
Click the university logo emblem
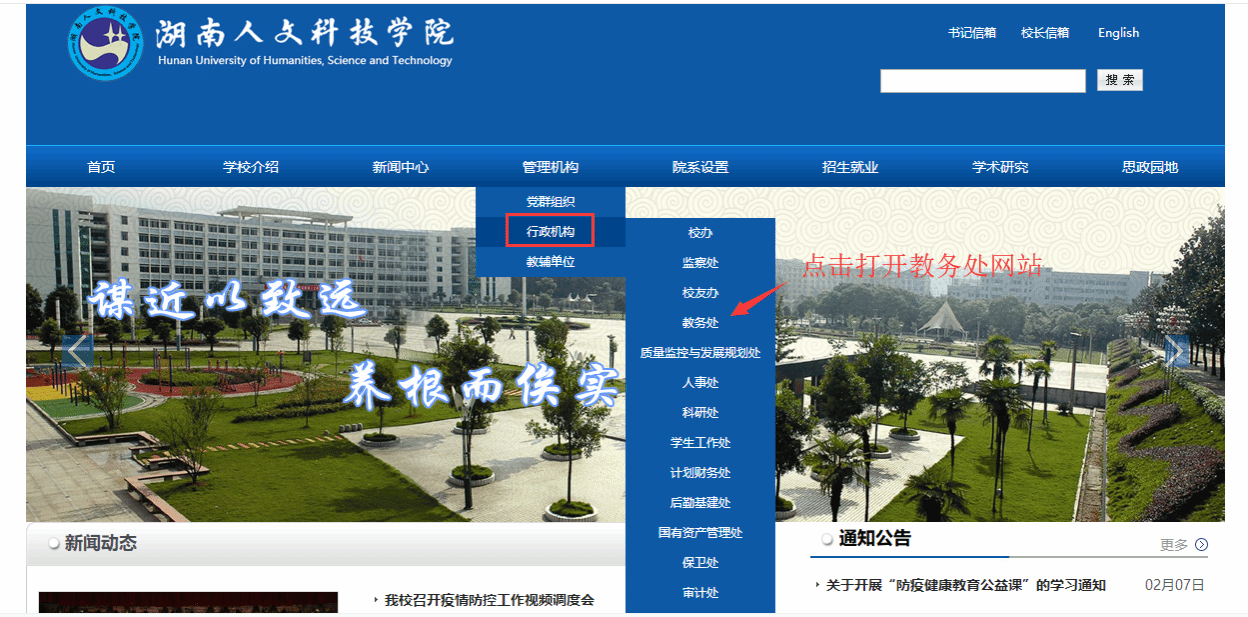pyautogui.click(x=107, y=44)
